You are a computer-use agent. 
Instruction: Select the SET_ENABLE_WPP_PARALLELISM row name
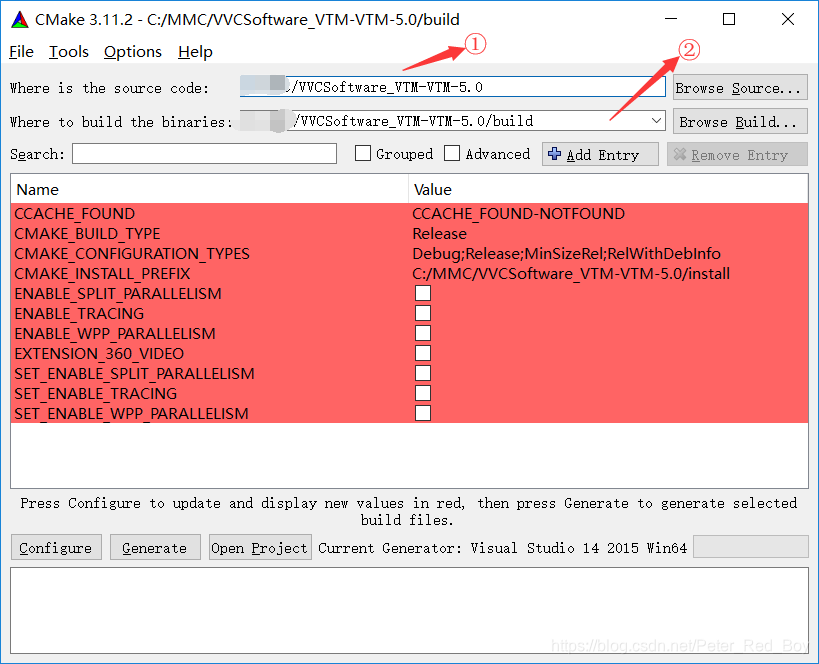[131, 413]
